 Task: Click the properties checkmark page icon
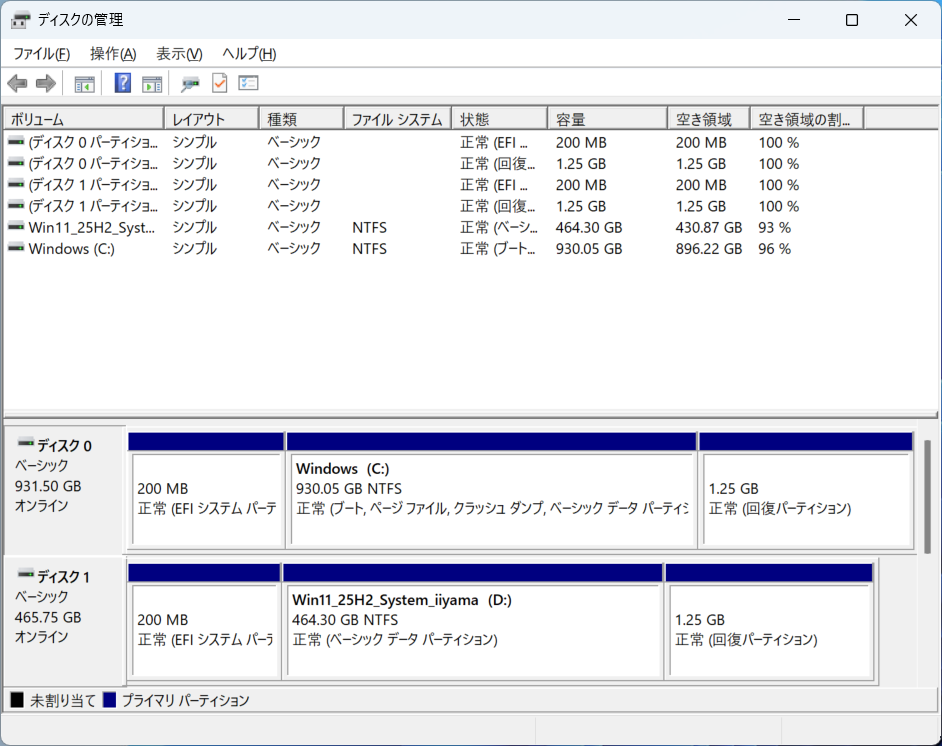219,84
